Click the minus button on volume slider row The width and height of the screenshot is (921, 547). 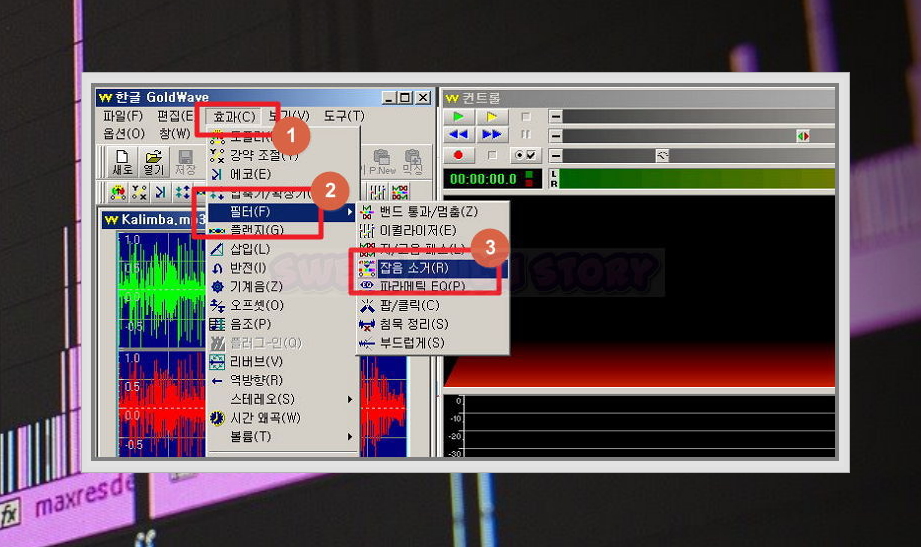(555, 116)
